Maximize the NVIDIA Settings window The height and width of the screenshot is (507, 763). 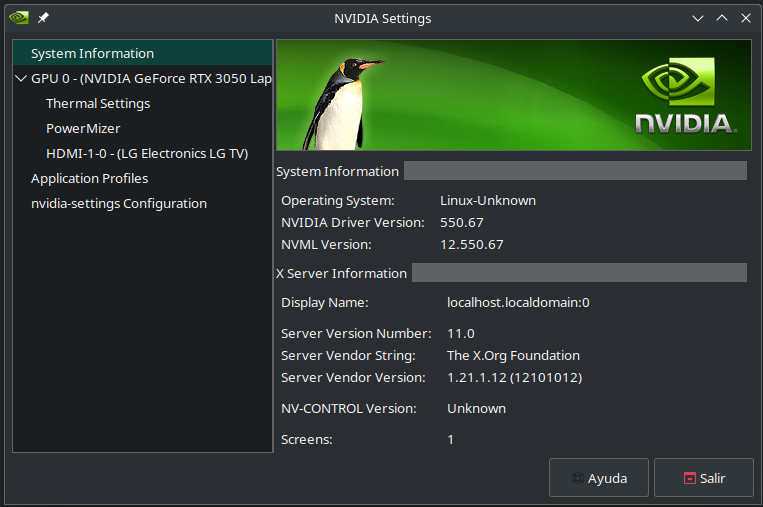[722, 18]
